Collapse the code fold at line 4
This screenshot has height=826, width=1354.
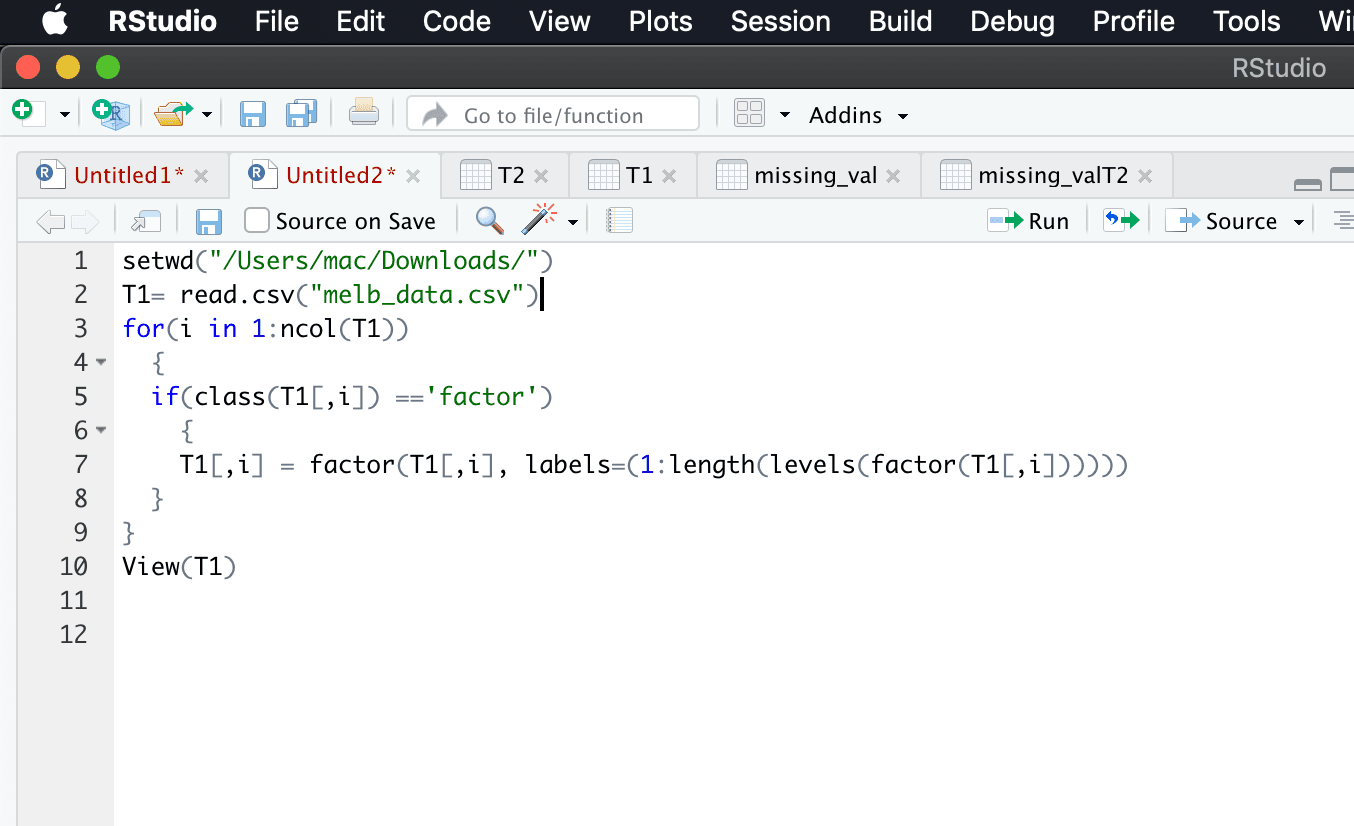pos(101,362)
